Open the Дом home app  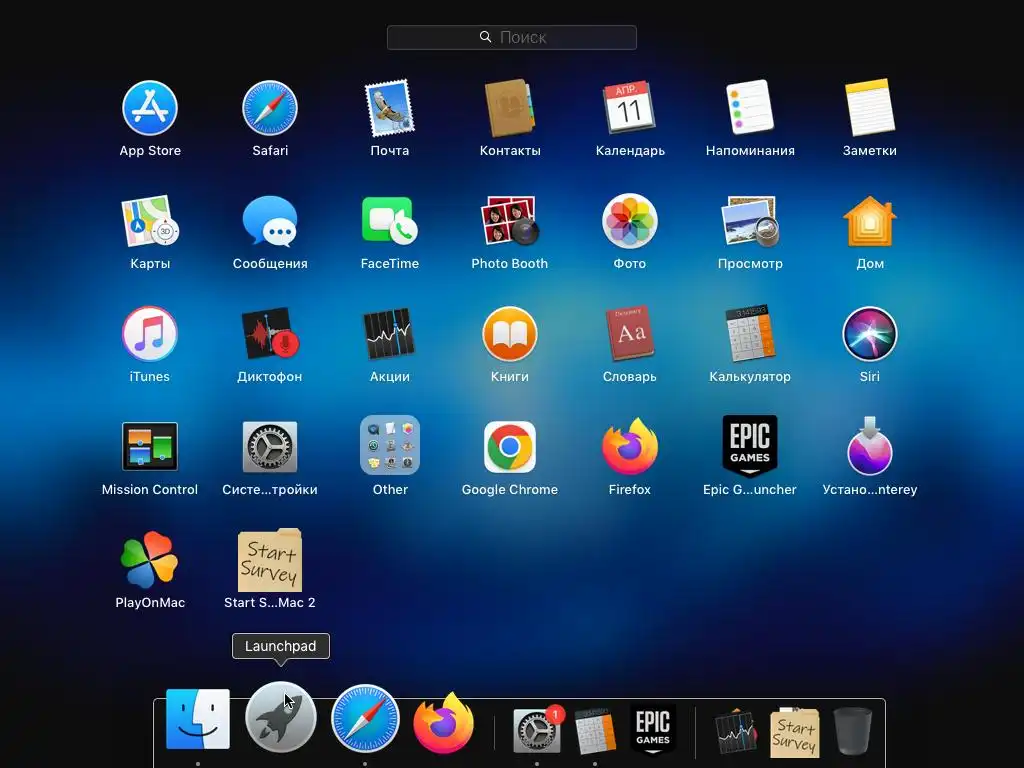click(x=870, y=221)
